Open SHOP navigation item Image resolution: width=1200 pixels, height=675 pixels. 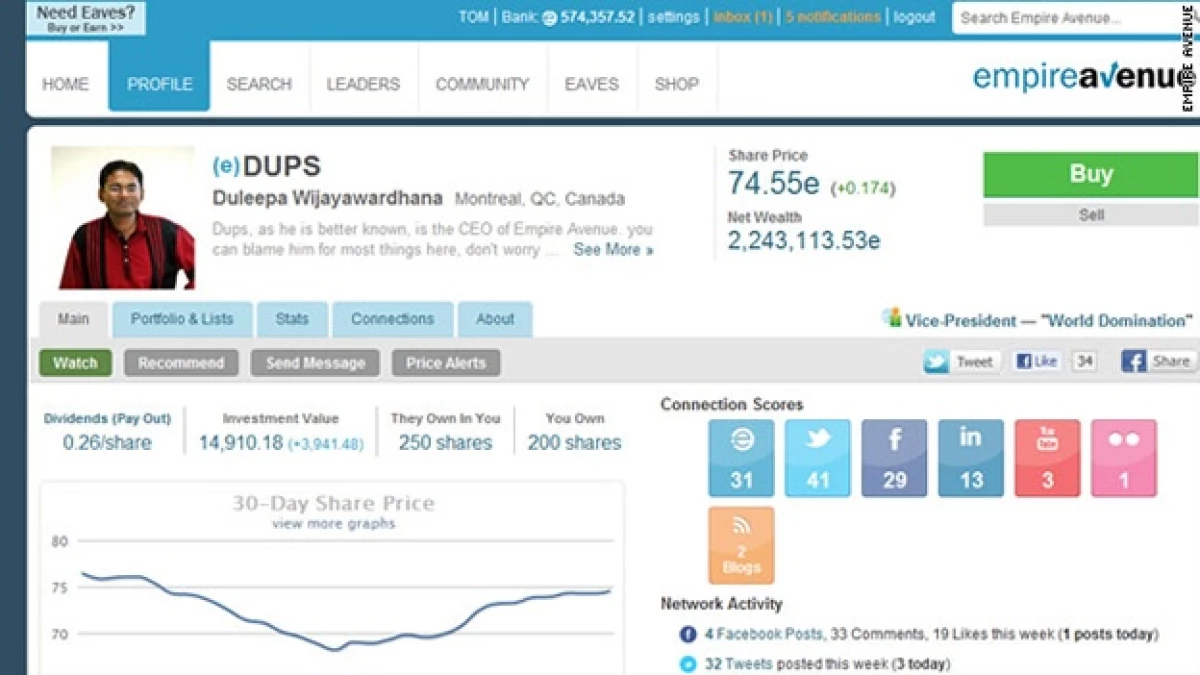677,84
